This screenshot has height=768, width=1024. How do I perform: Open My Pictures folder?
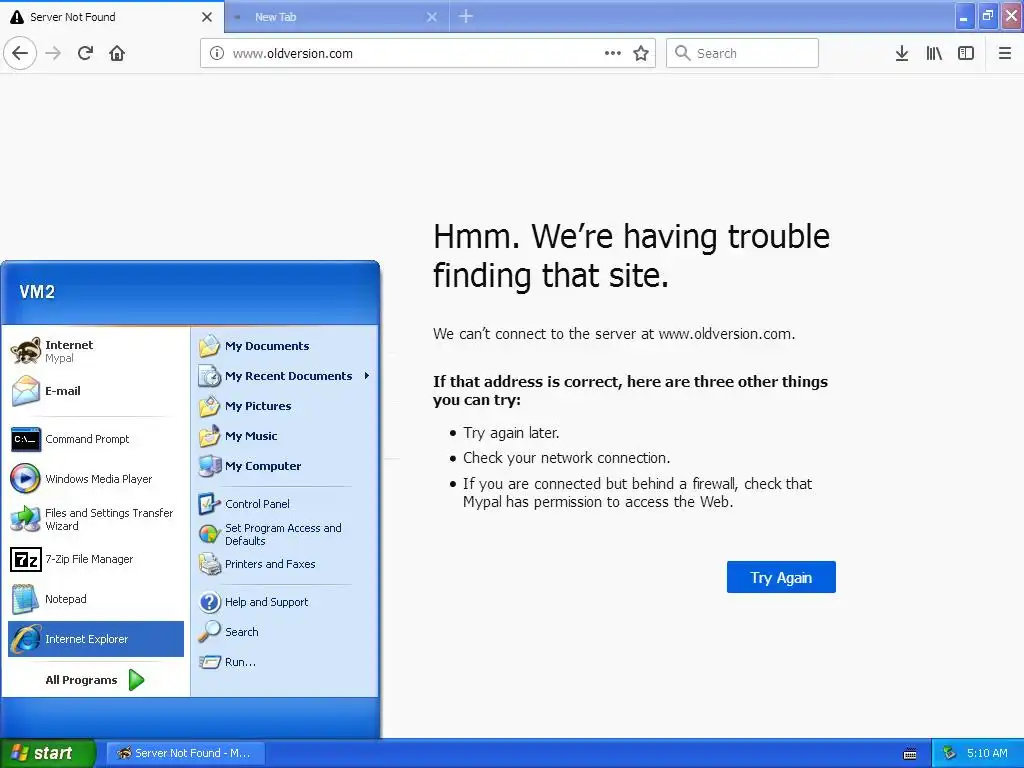tap(284, 406)
